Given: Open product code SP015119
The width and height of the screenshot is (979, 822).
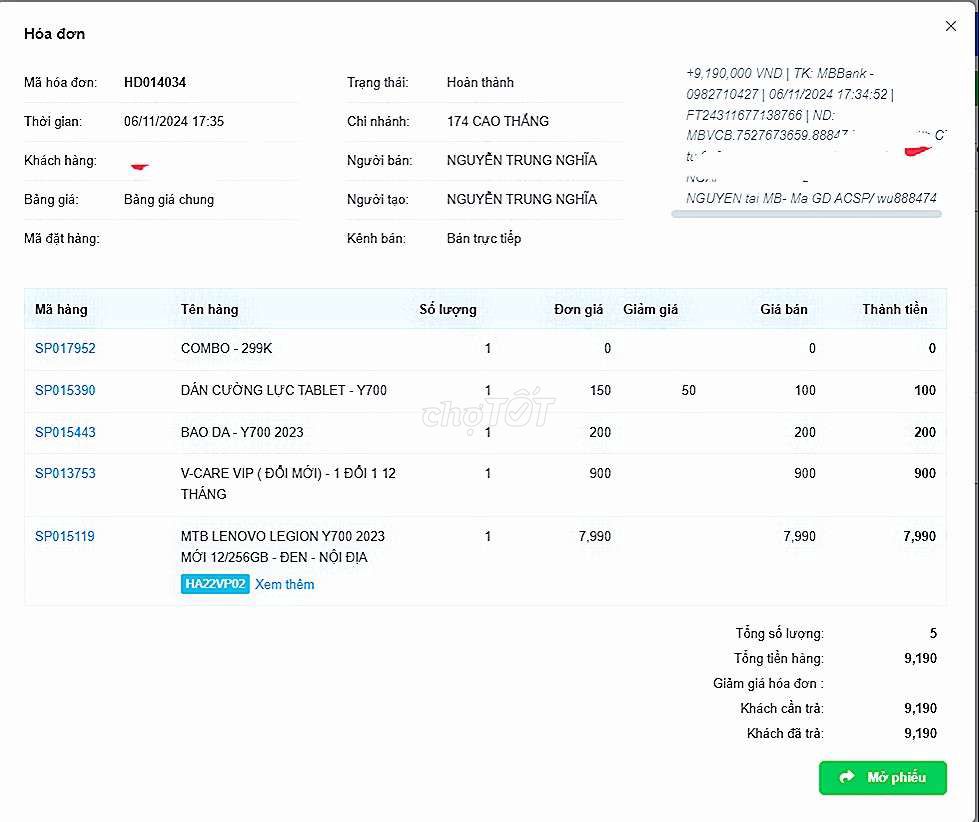Looking at the screenshot, I should (x=64, y=536).
